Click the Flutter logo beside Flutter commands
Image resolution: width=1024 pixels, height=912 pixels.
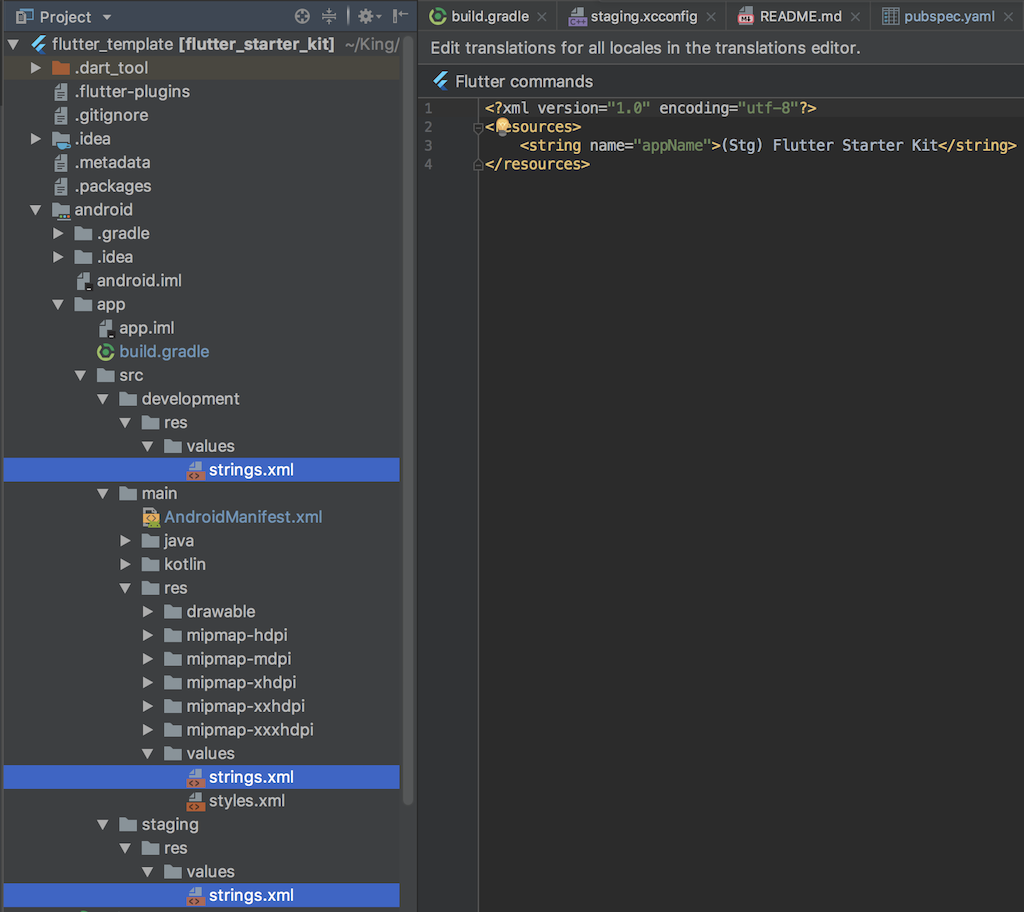441,81
